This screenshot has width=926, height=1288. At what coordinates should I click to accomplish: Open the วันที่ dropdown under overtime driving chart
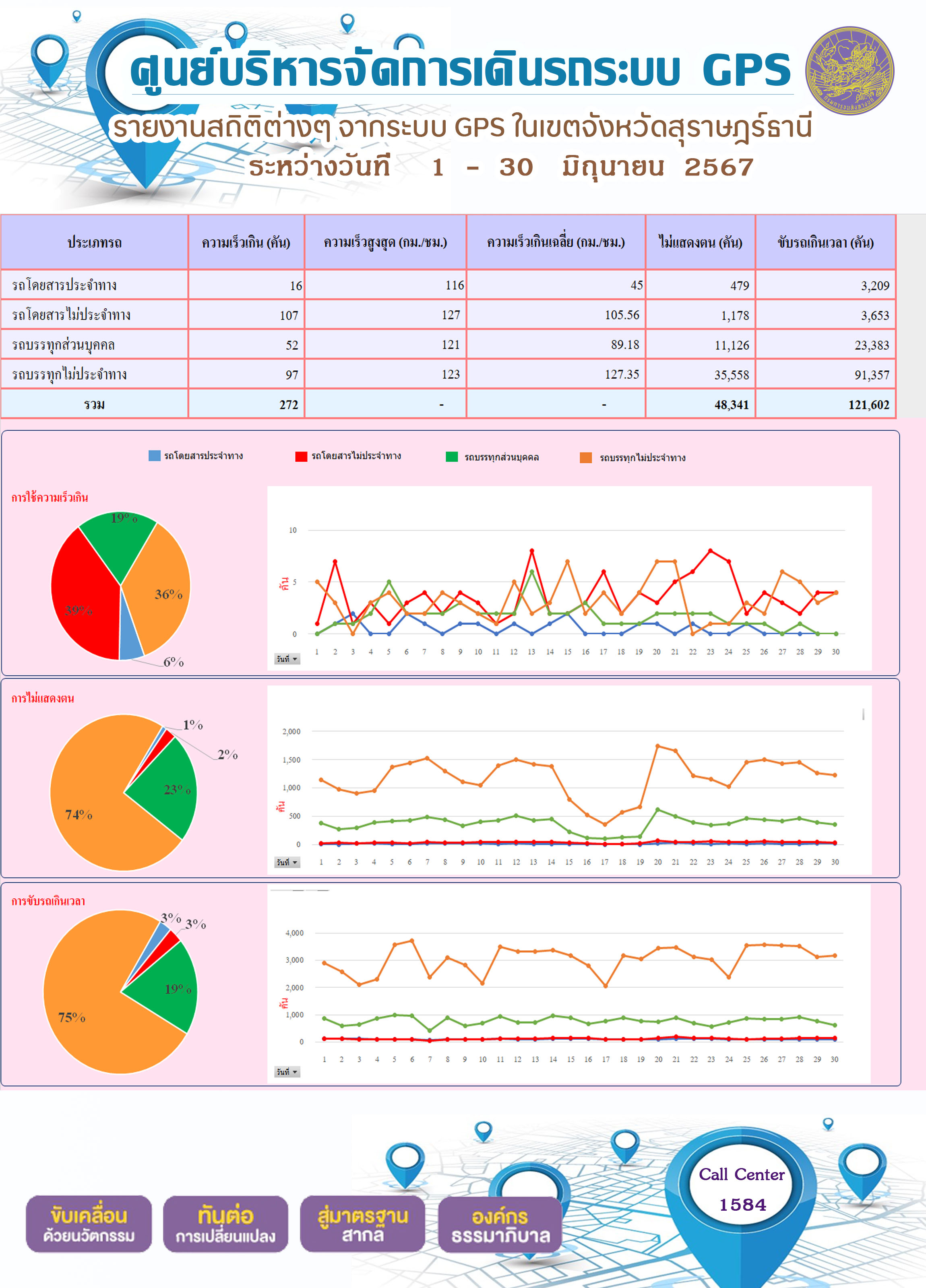287,1071
